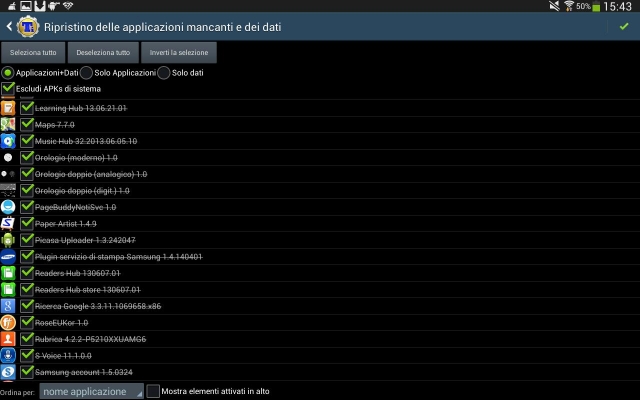The height and width of the screenshot is (400, 640).
Task: Tap Readers Hub 130607.01 entry text
Action: (x=78, y=273)
